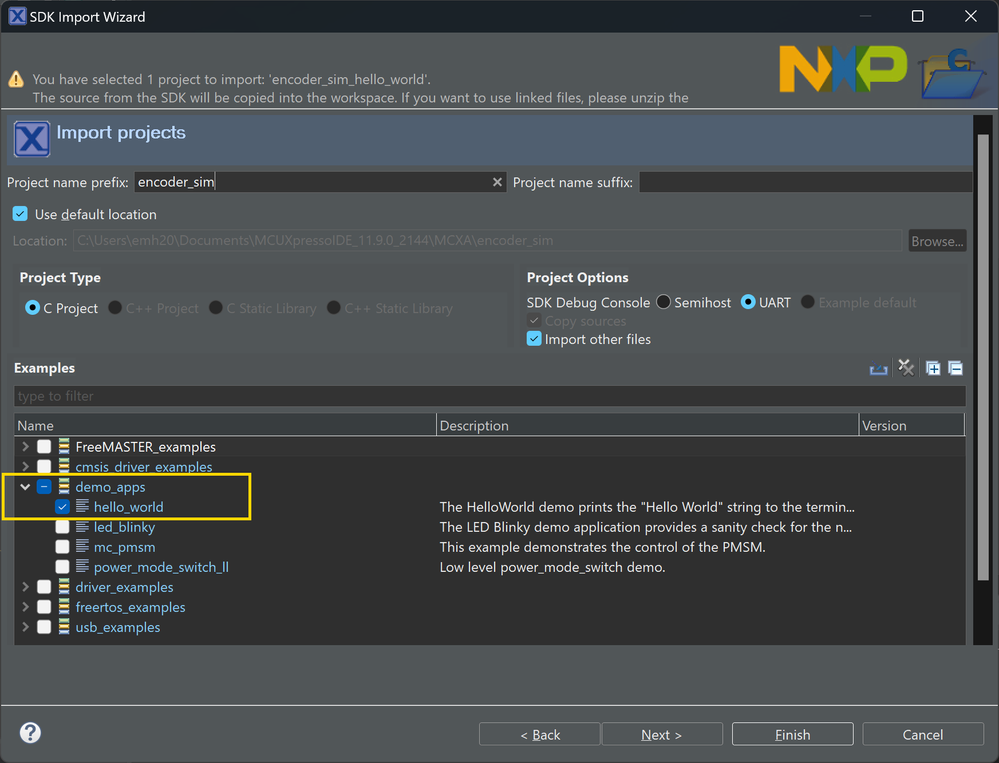Click the Import projects X logo icon
This screenshot has width=999, height=763.
point(31,139)
